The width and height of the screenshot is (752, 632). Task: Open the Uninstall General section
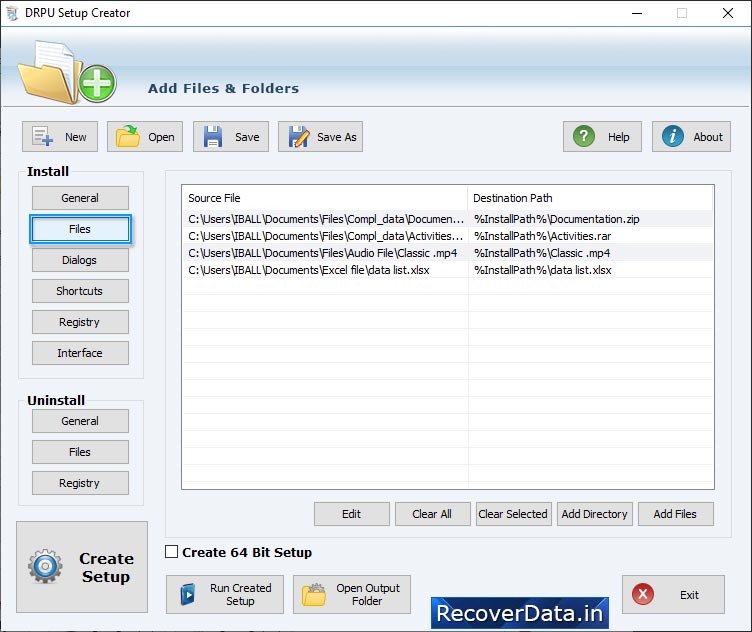80,421
